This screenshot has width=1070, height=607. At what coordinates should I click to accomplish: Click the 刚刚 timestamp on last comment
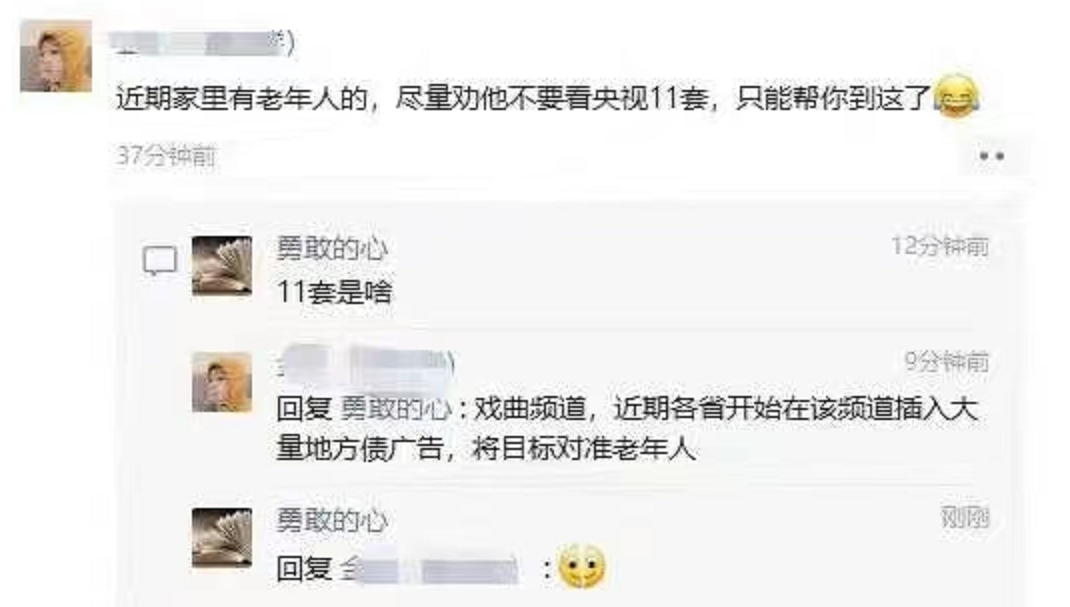[965, 517]
